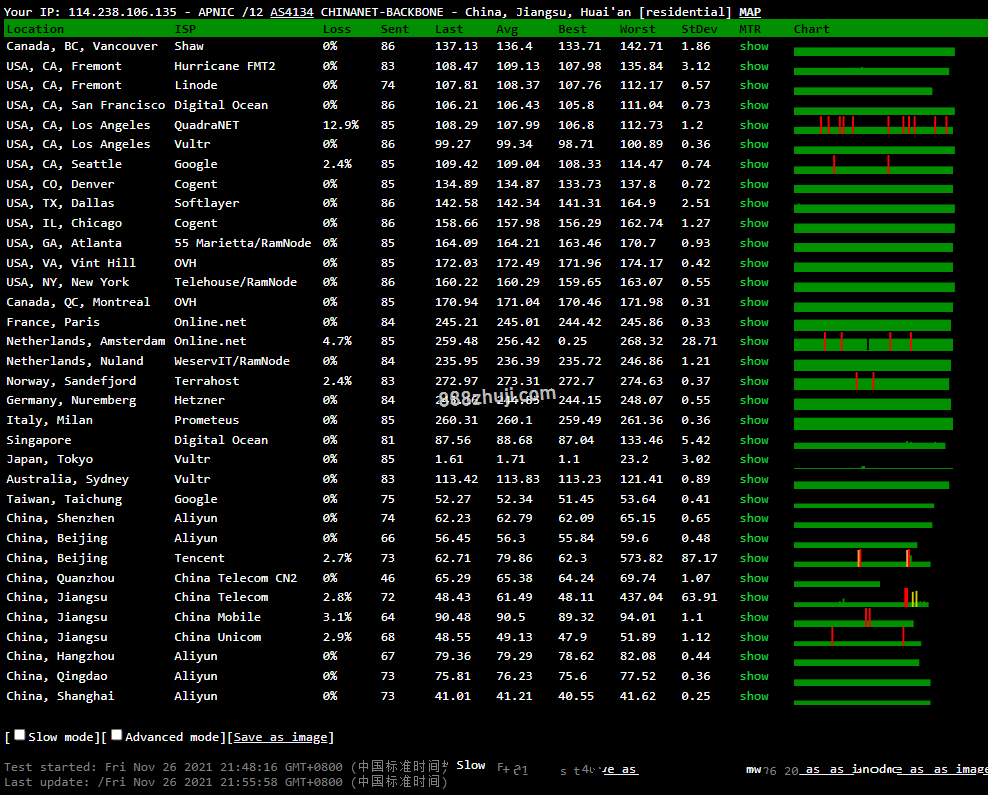Show MTR for Jiangsu China Mobile
The height and width of the screenshot is (795, 988).
pos(754,617)
